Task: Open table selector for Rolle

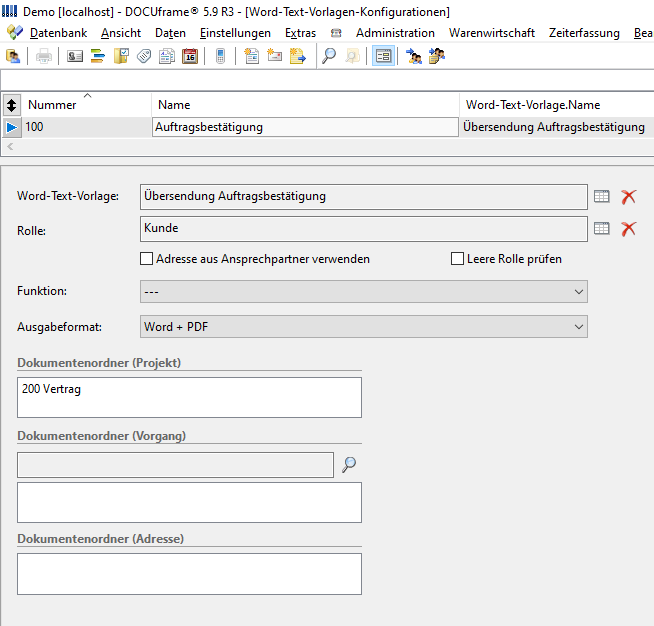Action: coord(601,229)
